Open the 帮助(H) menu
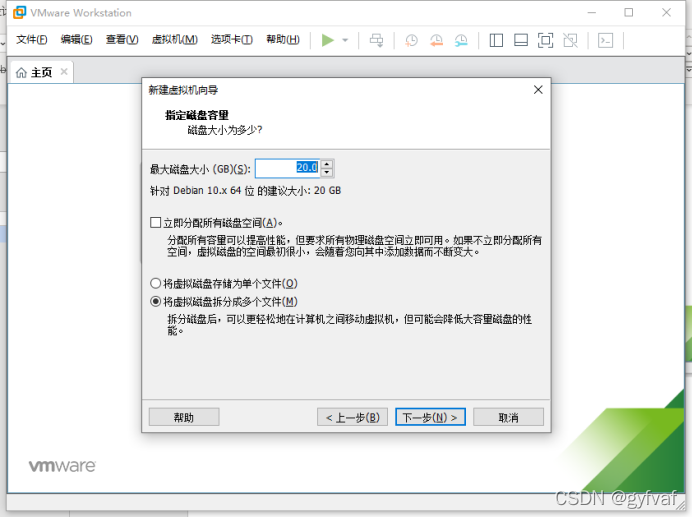This screenshot has height=518, width=693. tap(283, 40)
